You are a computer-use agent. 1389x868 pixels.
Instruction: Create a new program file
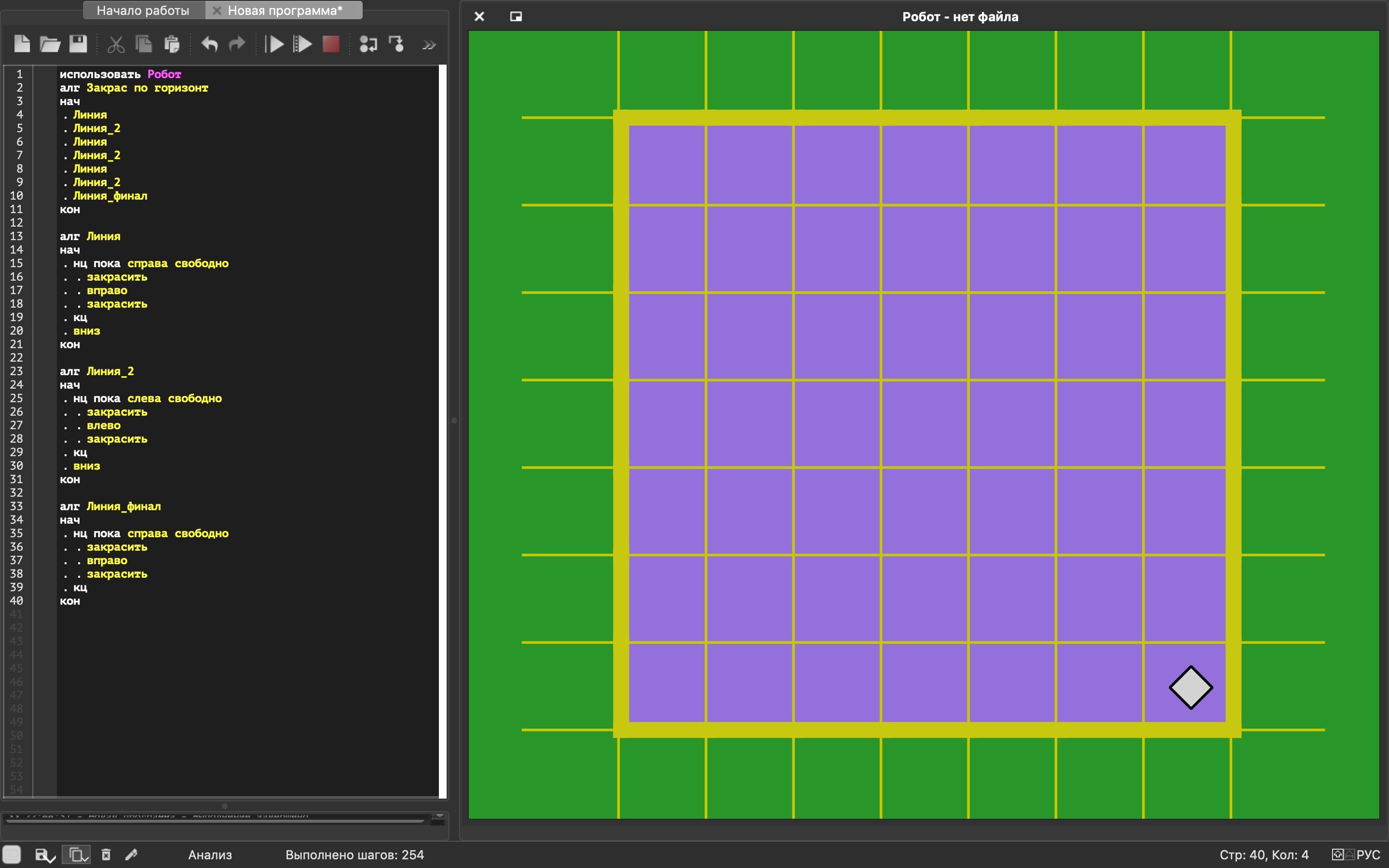pyautogui.click(x=22, y=44)
